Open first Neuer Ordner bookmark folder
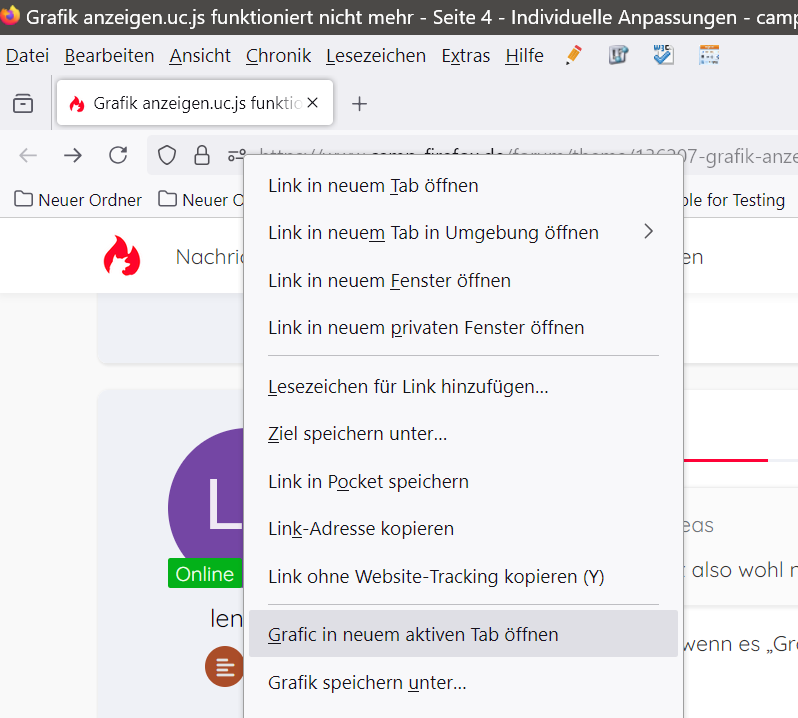Viewport: 798px width, 718px height. (x=78, y=200)
